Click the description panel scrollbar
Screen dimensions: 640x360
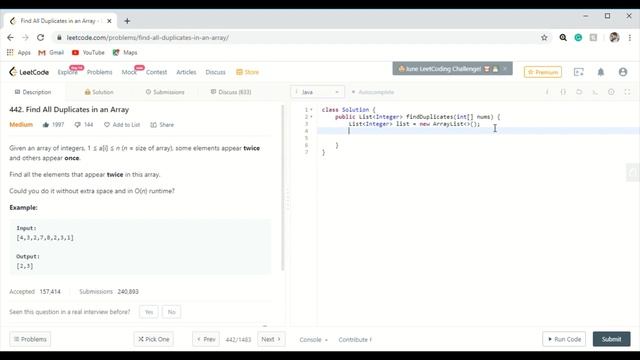(x=282, y=188)
